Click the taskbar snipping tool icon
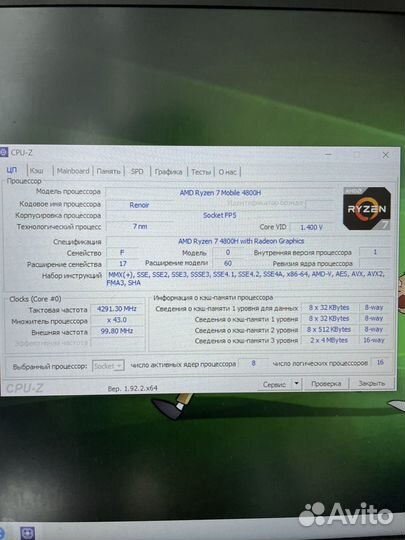The image size is (405, 540). pos(27,532)
